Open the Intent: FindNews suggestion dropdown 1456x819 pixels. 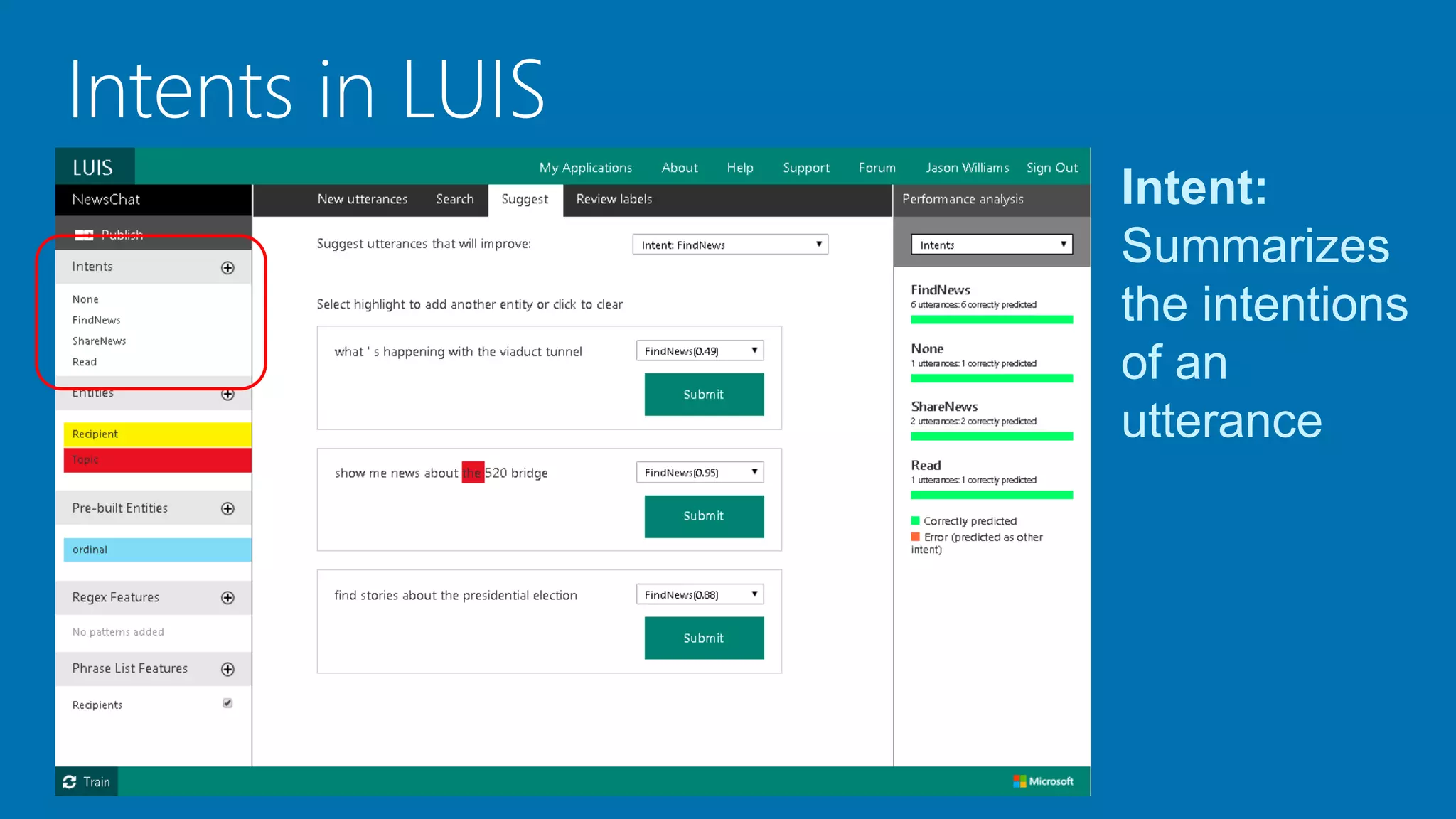pos(730,245)
